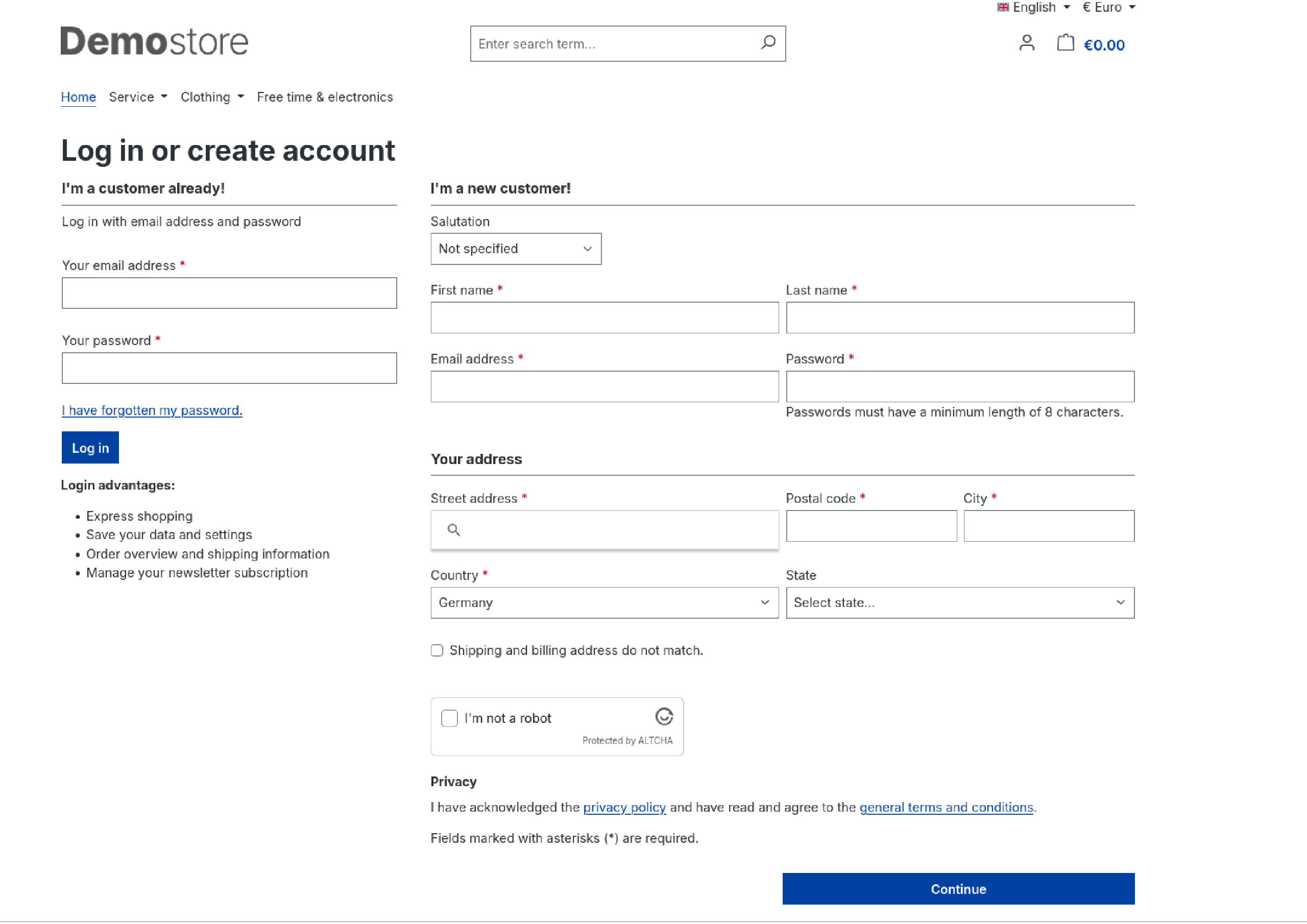Click the City field
Screen dimensions: 1307x924
(x=1049, y=525)
